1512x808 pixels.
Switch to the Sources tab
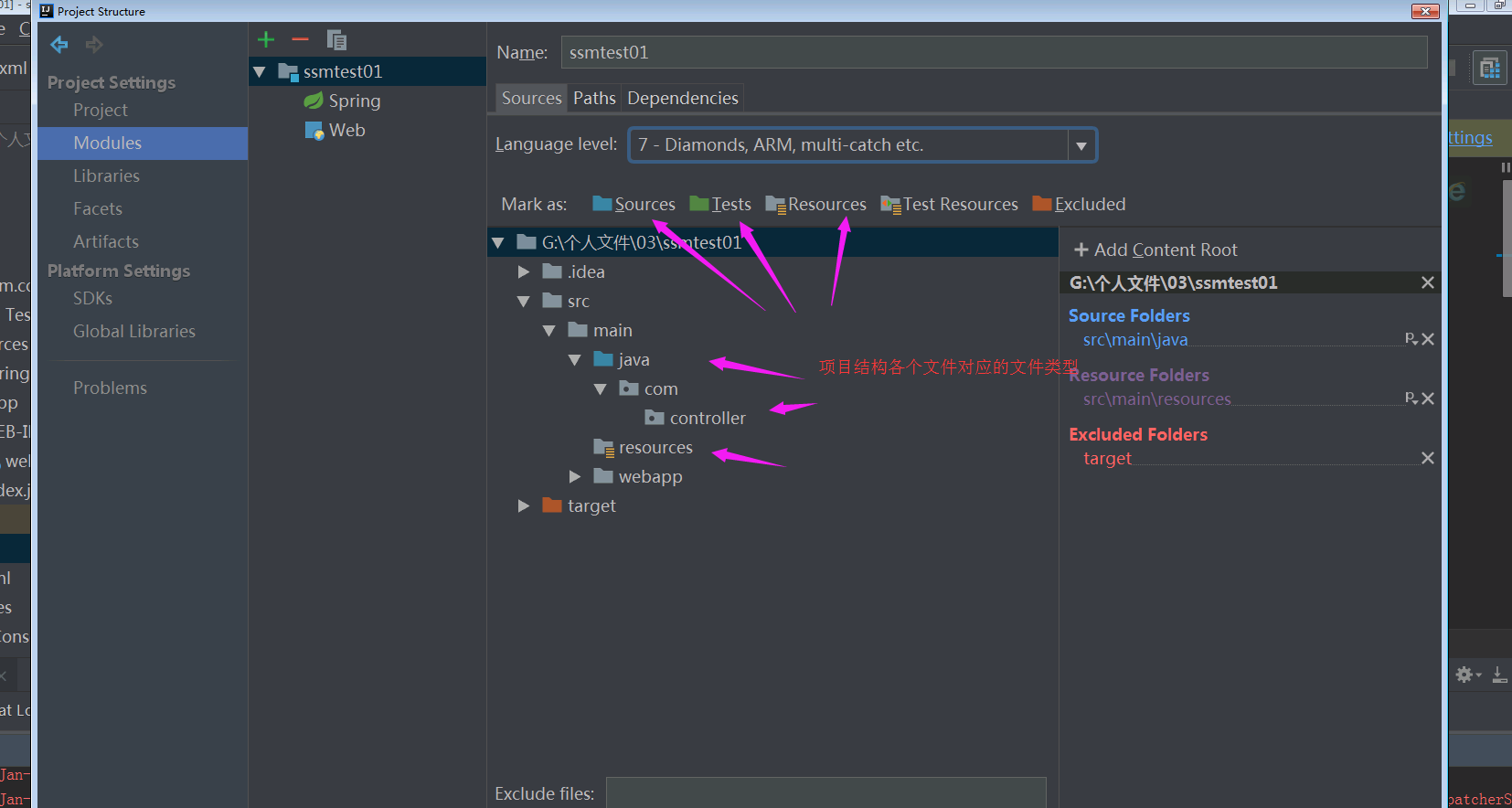pos(531,98)
